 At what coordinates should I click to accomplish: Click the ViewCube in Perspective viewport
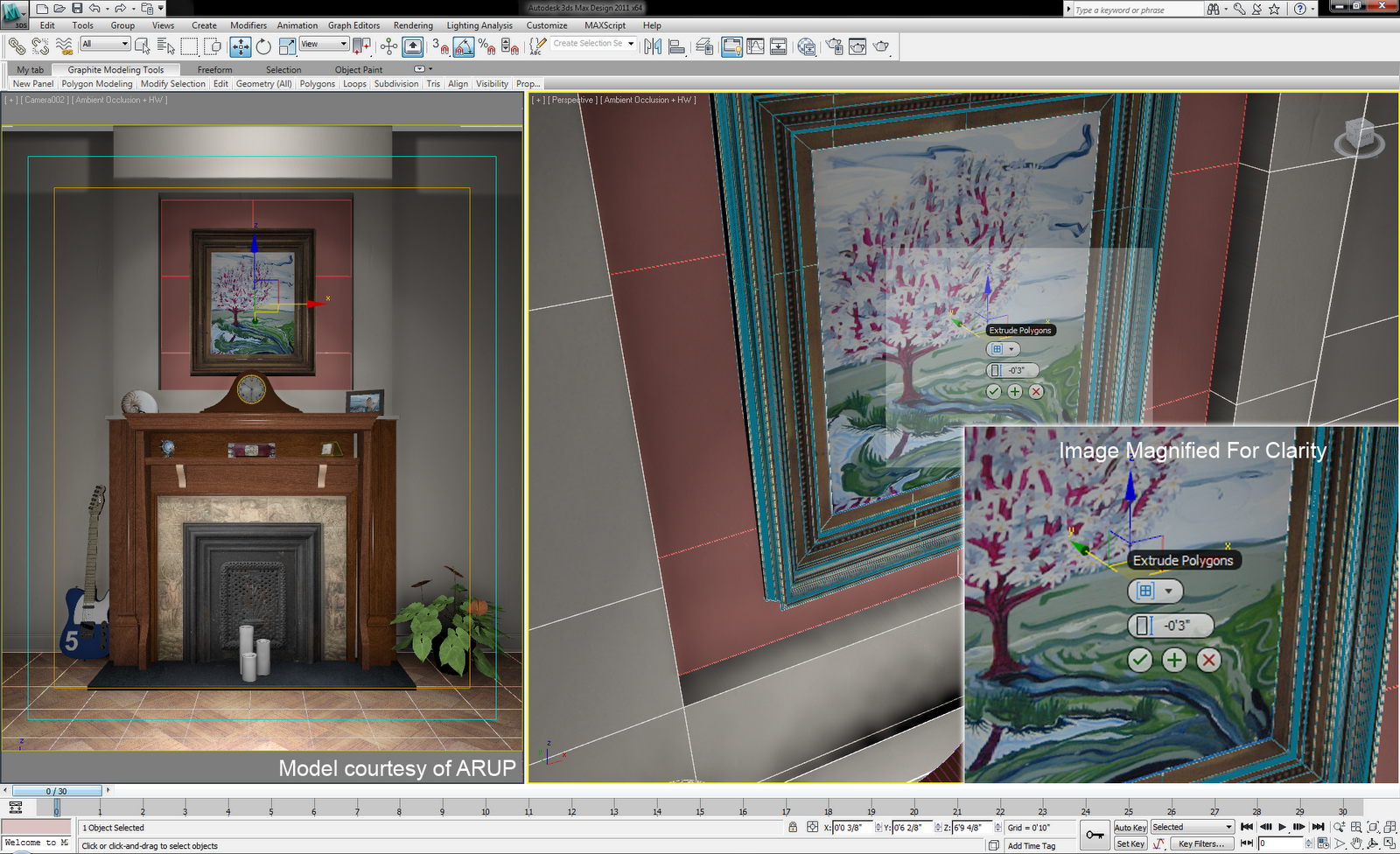pos(1359,136)
